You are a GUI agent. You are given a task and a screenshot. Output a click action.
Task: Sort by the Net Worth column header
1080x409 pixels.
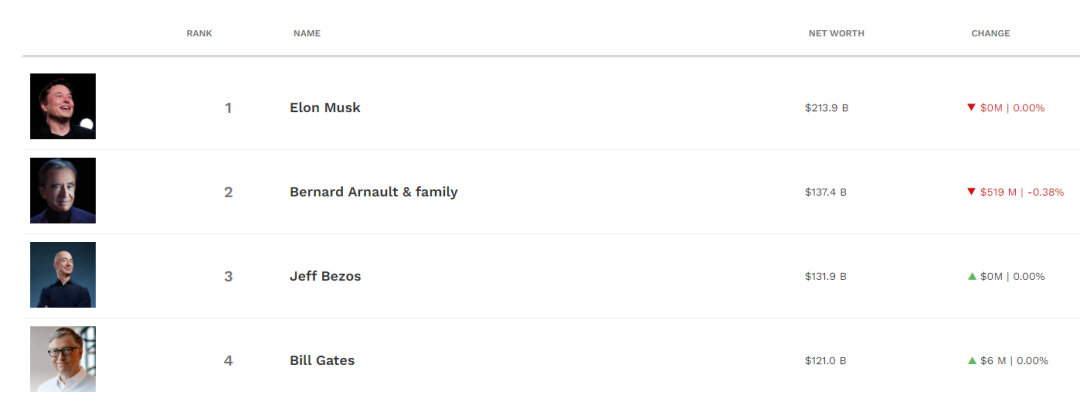pyautogui.click(x=836, y=34)
